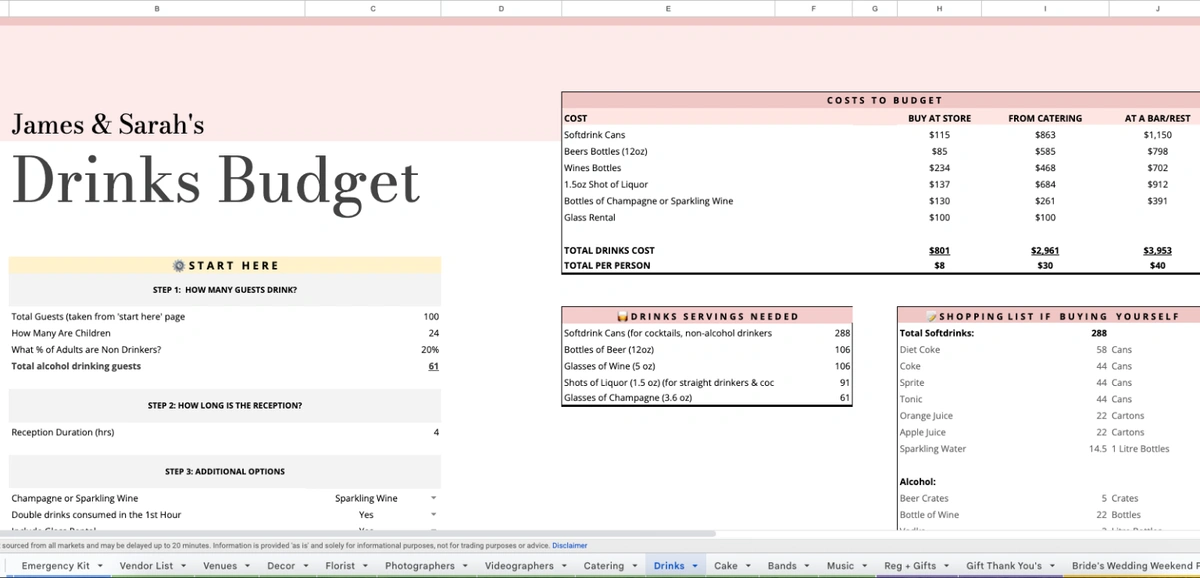
Task: Open the Disclaimer link
Action: click(570, 545)
